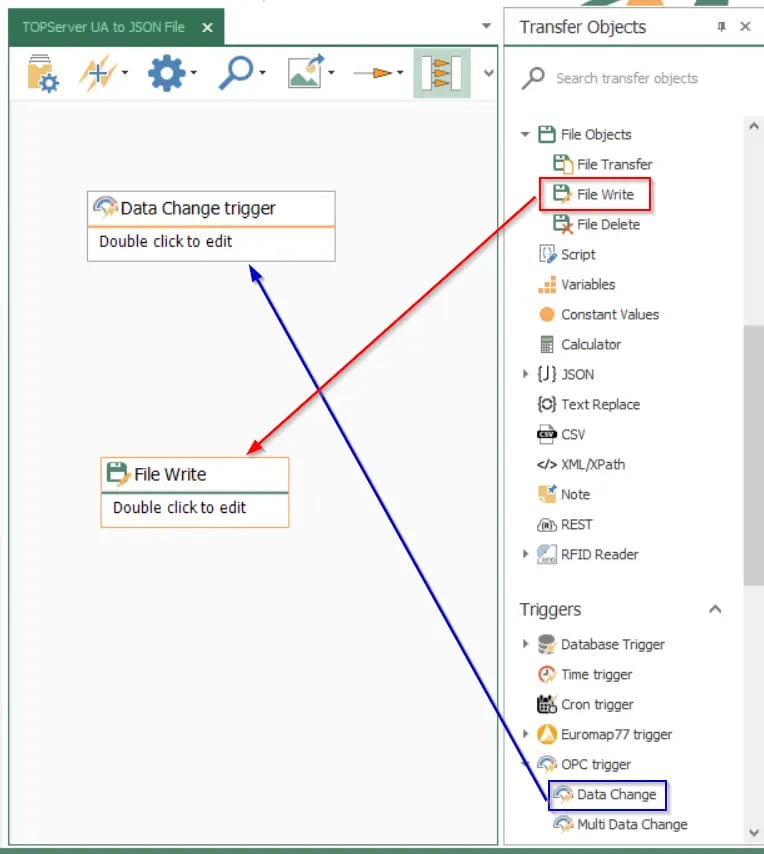Click the Note sticky icon

point(547,493)
